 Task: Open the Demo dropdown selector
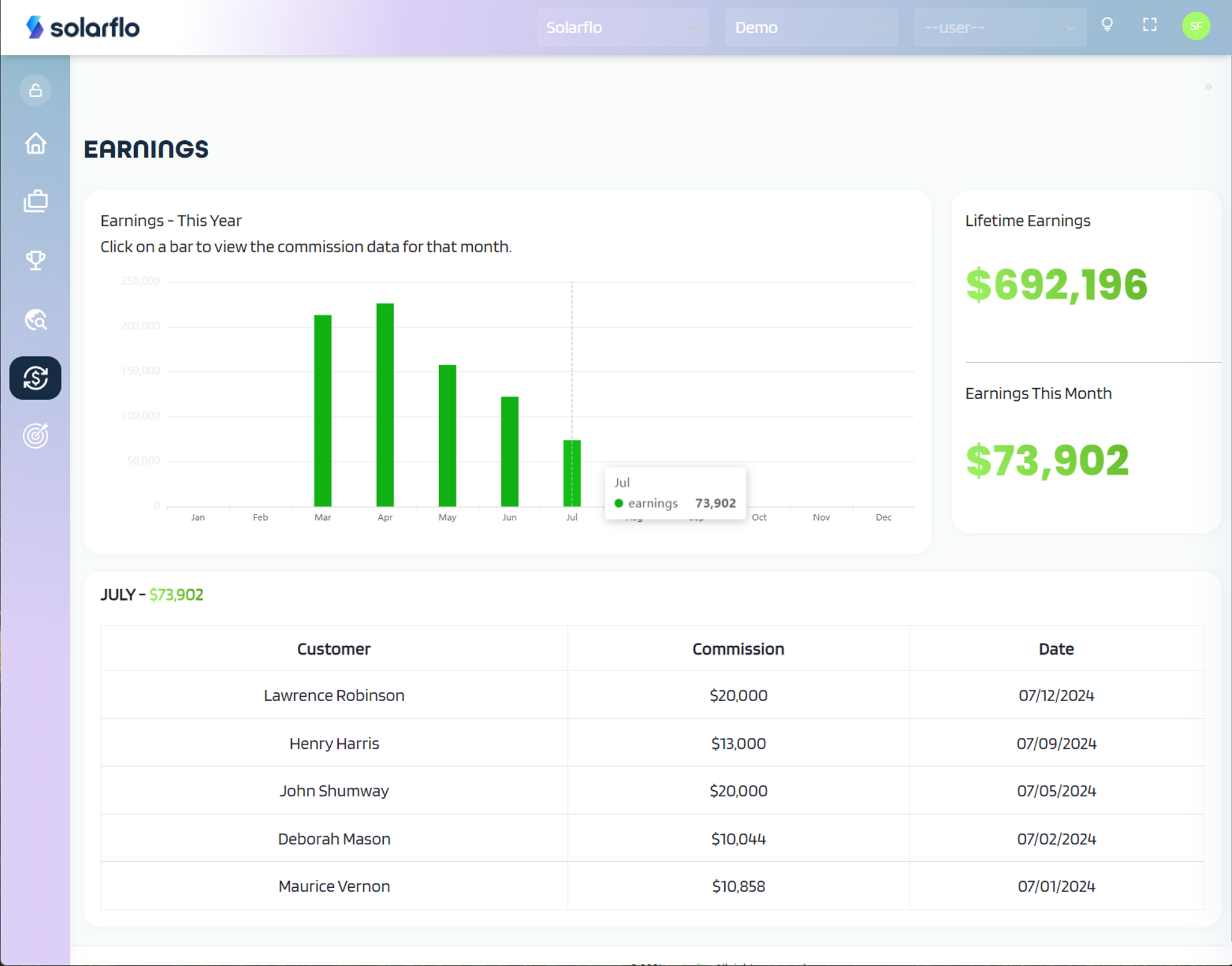point(812,28)
